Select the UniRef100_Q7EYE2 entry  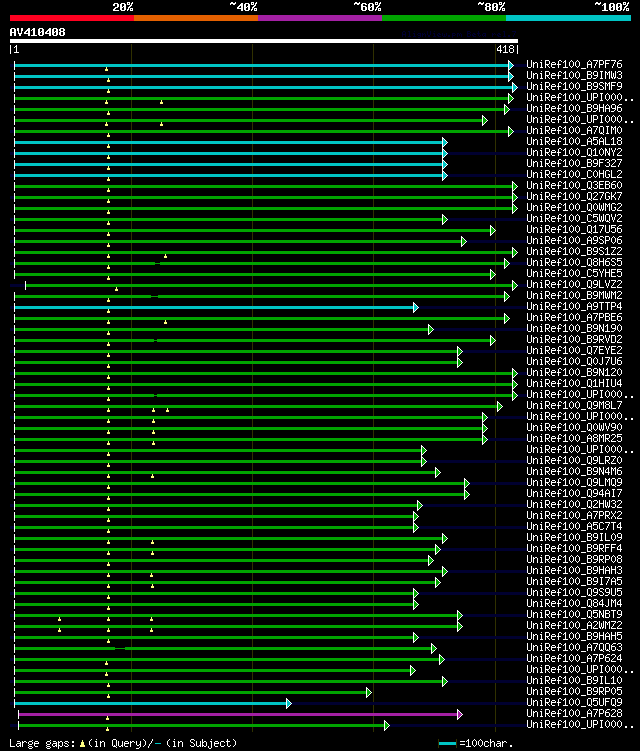pyautogui.click(x=574, y=351)
